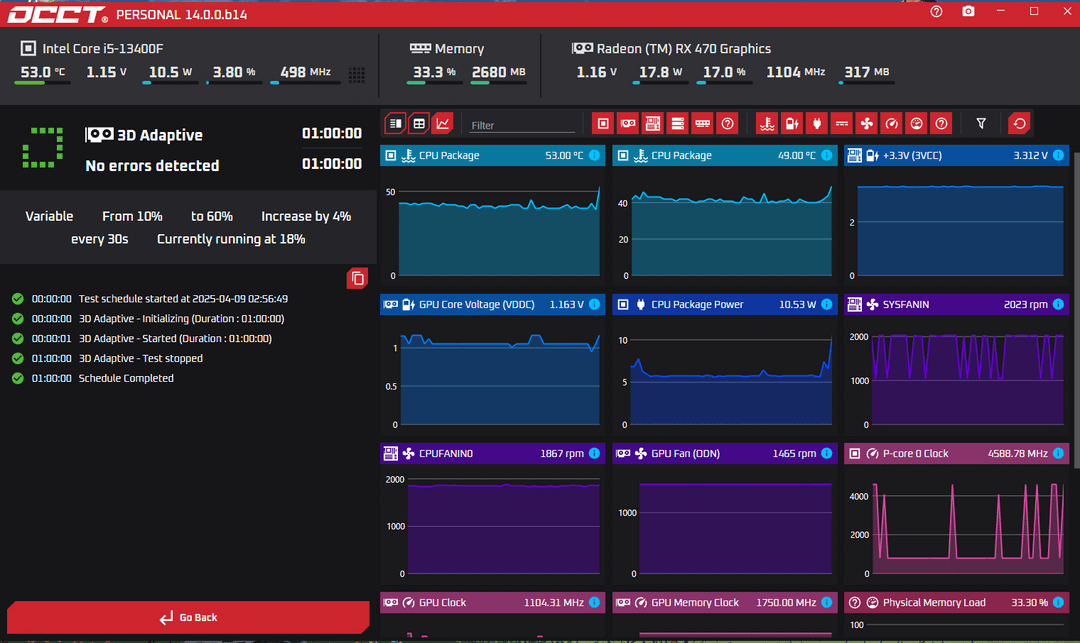Open info for CPUFANIN0 graph
The height and width of the screenshot is (643, 1080).
click(594, 453)
